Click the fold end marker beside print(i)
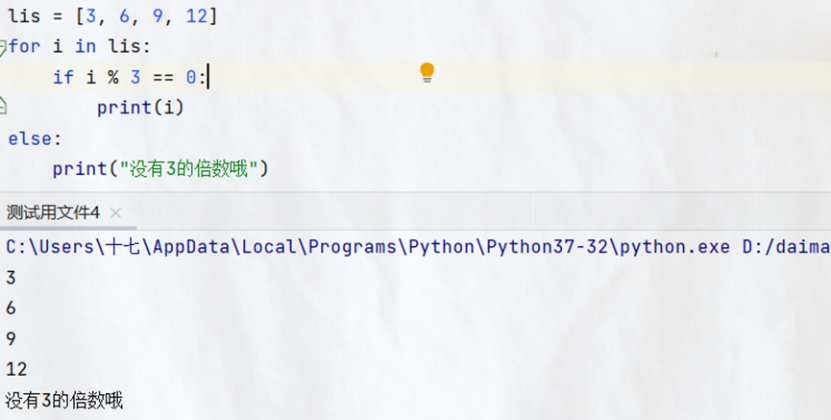 click(3, 107)
